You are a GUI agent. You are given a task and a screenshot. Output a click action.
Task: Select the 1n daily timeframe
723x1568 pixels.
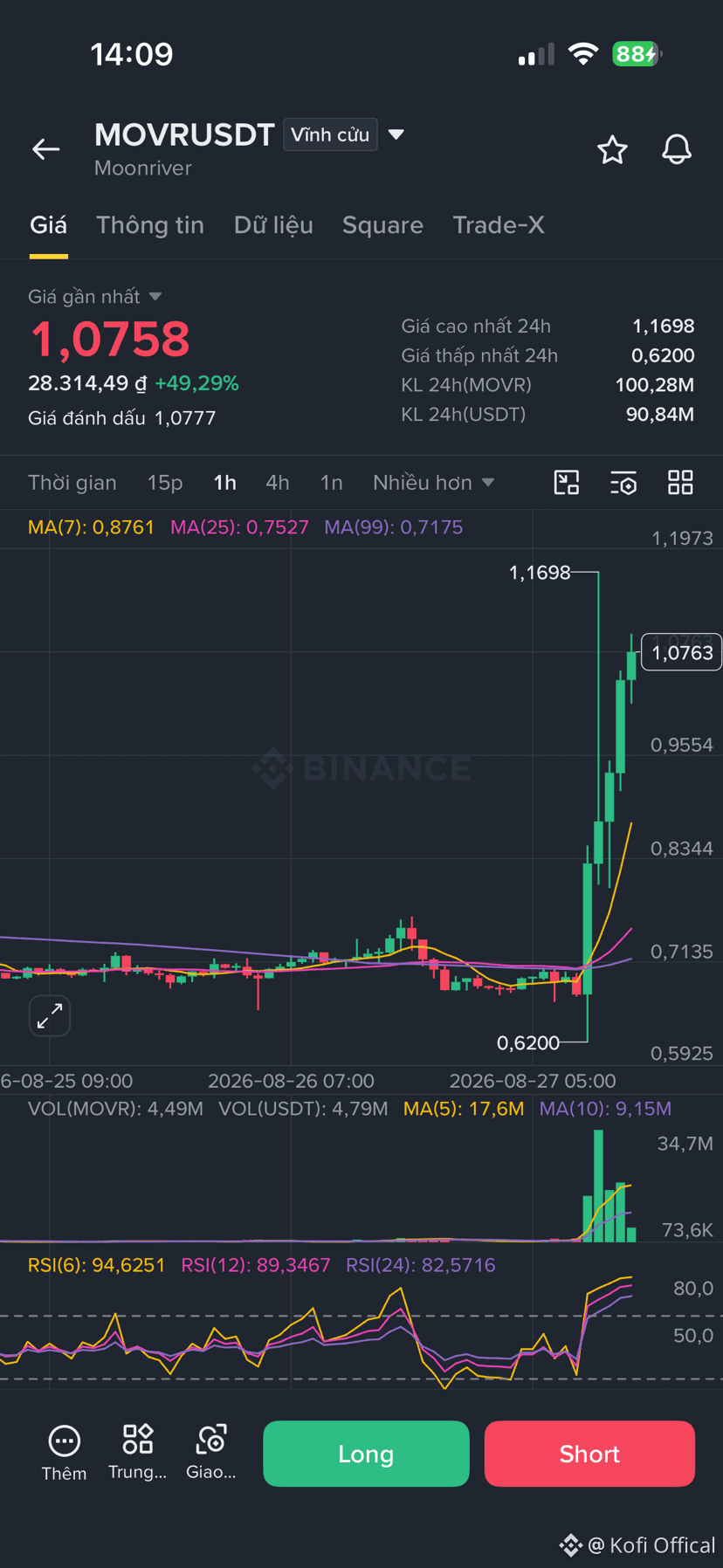[x=332, y=483]
